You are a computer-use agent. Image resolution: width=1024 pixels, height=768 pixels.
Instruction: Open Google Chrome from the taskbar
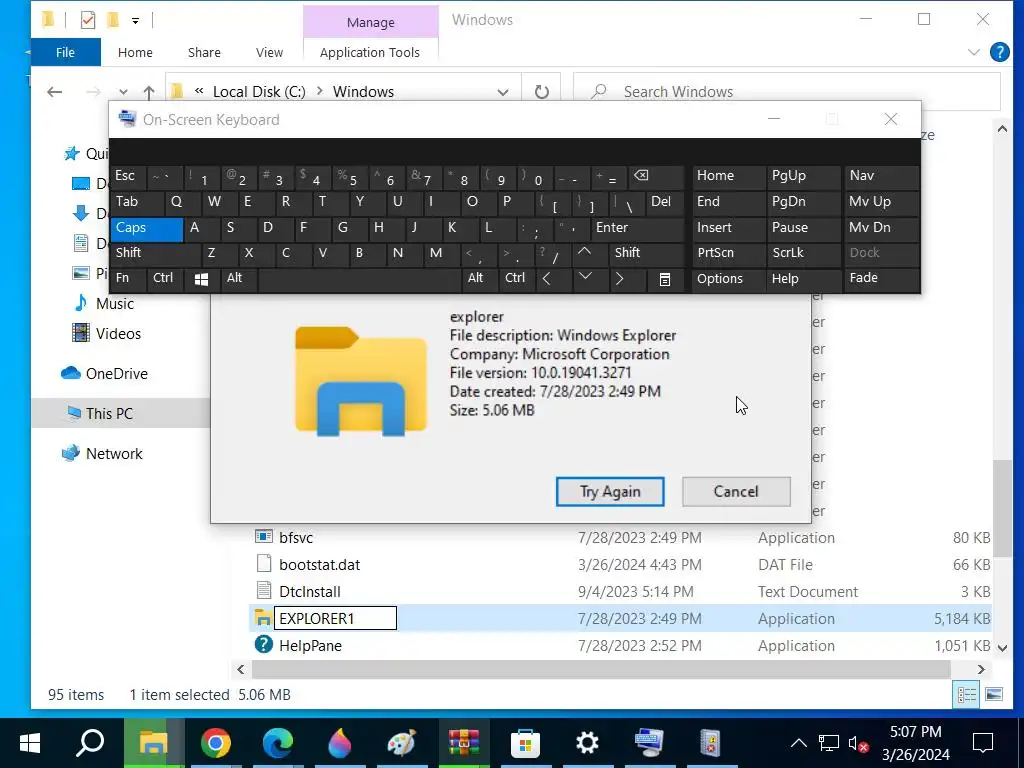pos(216,743)
